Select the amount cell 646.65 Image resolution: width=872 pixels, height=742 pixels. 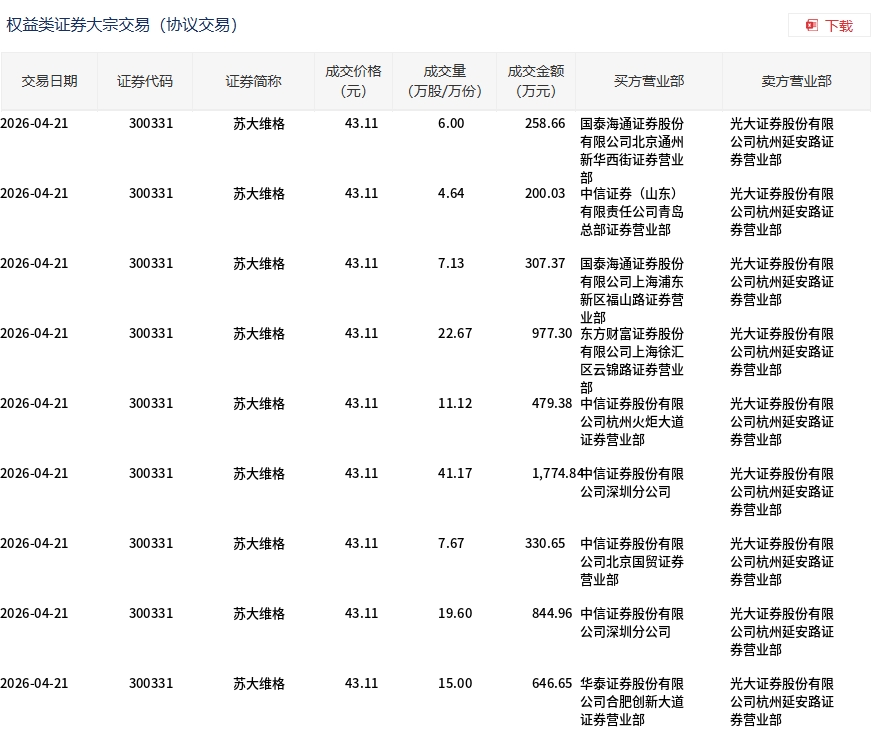[x=552, y=684]
